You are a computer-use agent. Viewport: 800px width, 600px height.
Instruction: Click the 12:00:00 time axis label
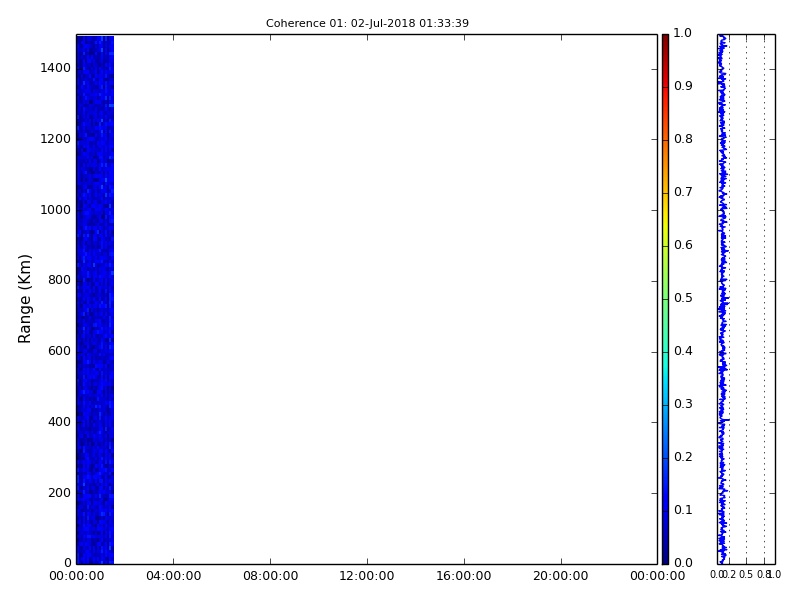(x=367, y=576)
